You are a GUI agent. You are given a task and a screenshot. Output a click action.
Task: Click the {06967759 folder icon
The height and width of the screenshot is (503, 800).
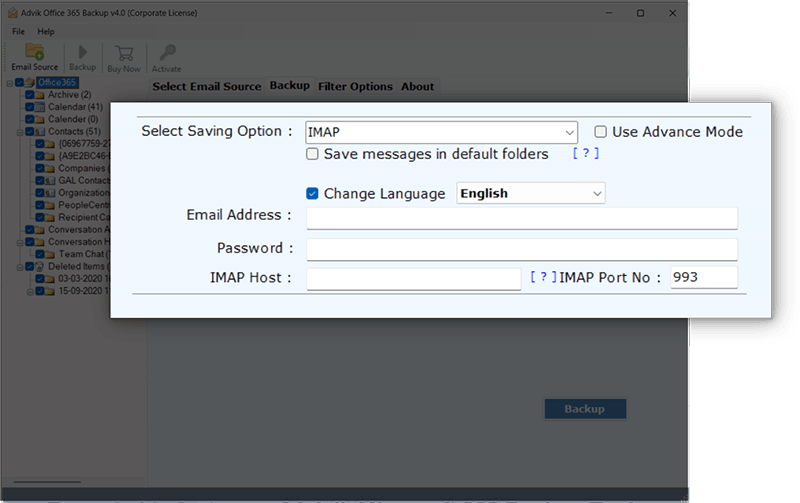click(x=49, y=144)
